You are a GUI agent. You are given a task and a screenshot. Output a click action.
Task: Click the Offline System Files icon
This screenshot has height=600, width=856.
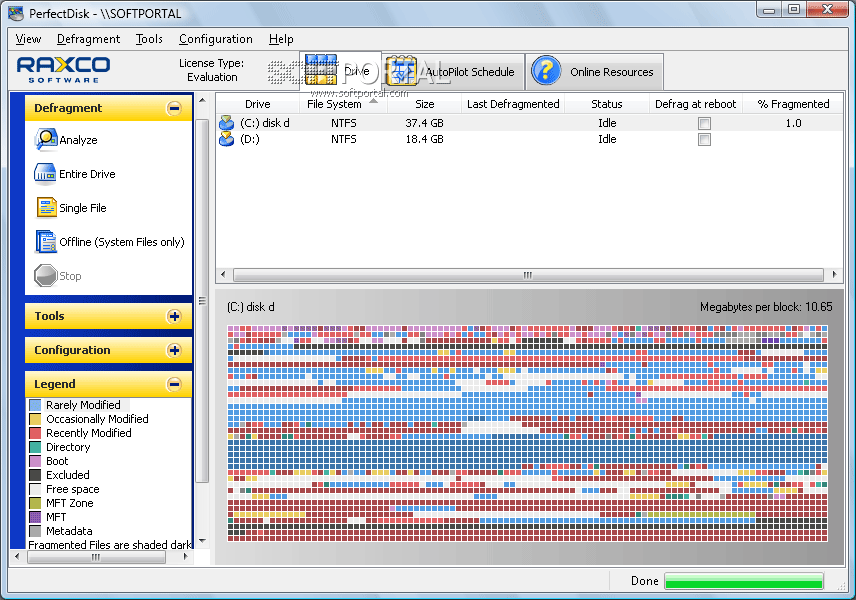[46, 242]
